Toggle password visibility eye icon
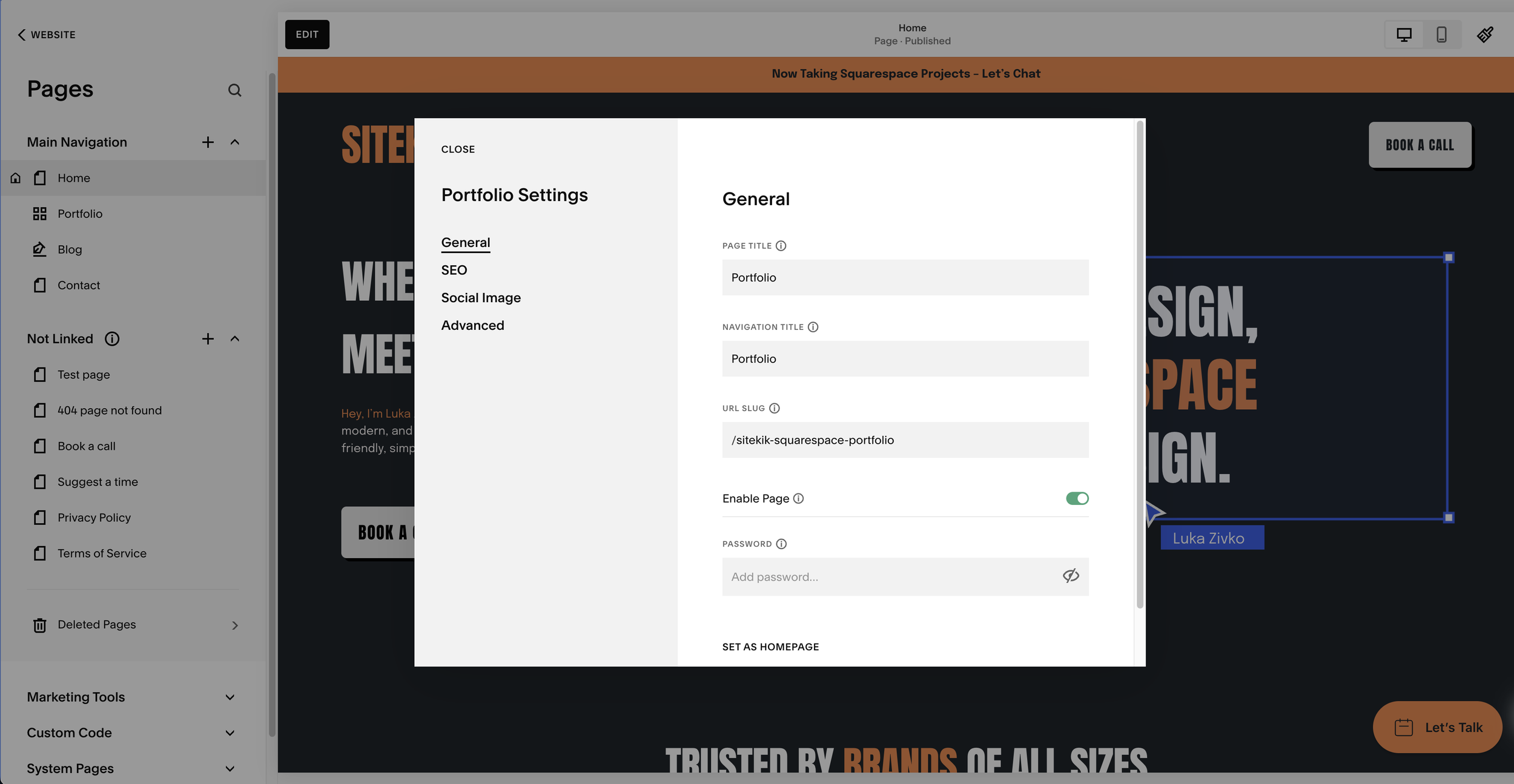 point(1071,576)
